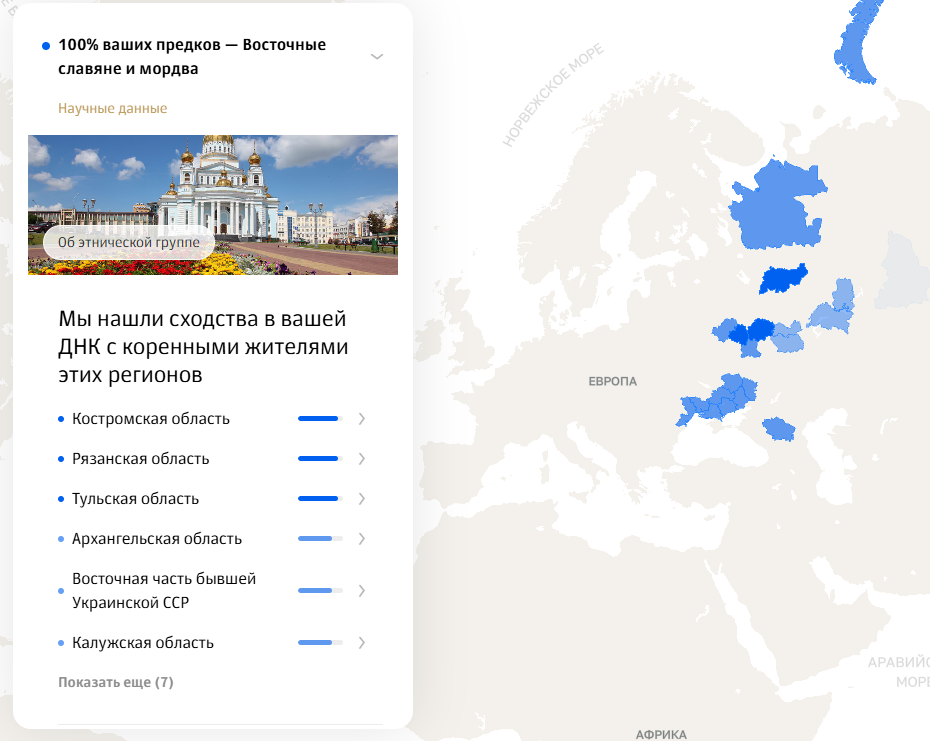Select 'Тульская область' region entry
The width and height of the screenshot is (930, 741).
pos(135,499)
